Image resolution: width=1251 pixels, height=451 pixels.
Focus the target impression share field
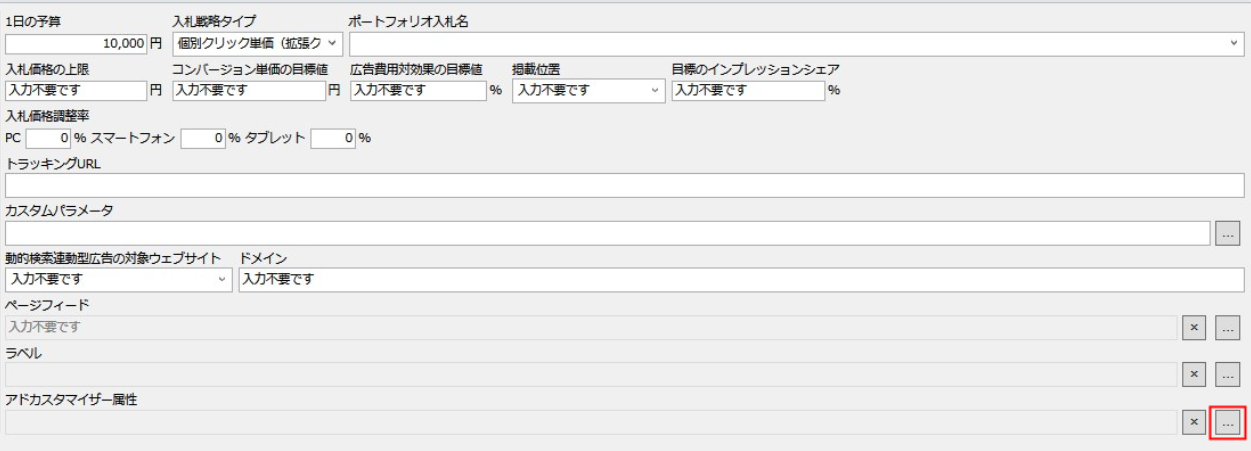[747, 90]
